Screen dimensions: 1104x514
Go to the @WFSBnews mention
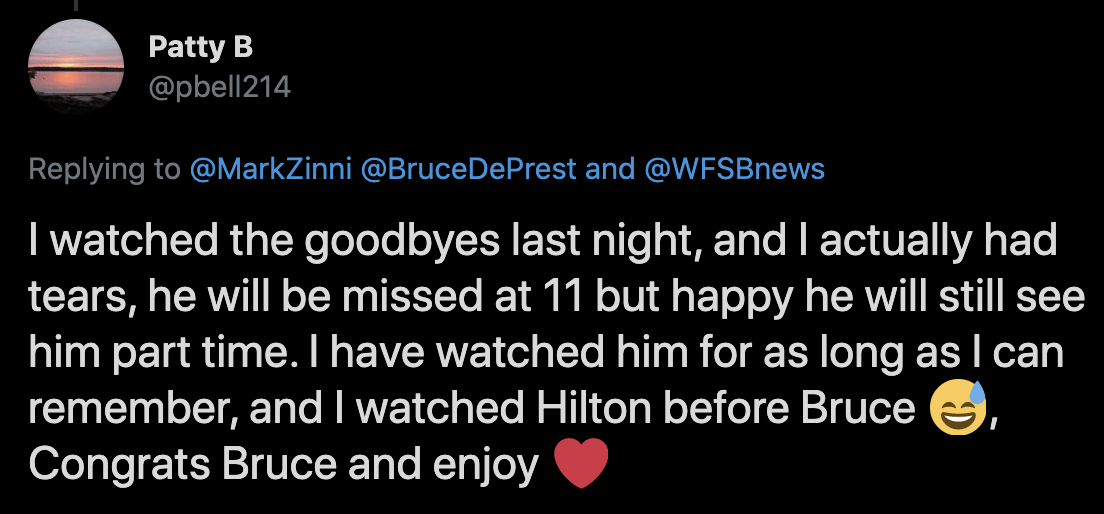click(x=734, y=169)
